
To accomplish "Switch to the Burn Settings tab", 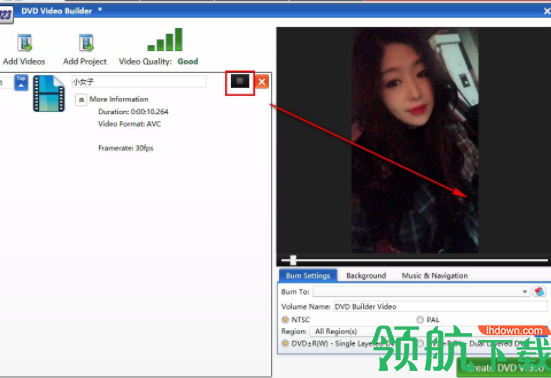I will 308,276.
